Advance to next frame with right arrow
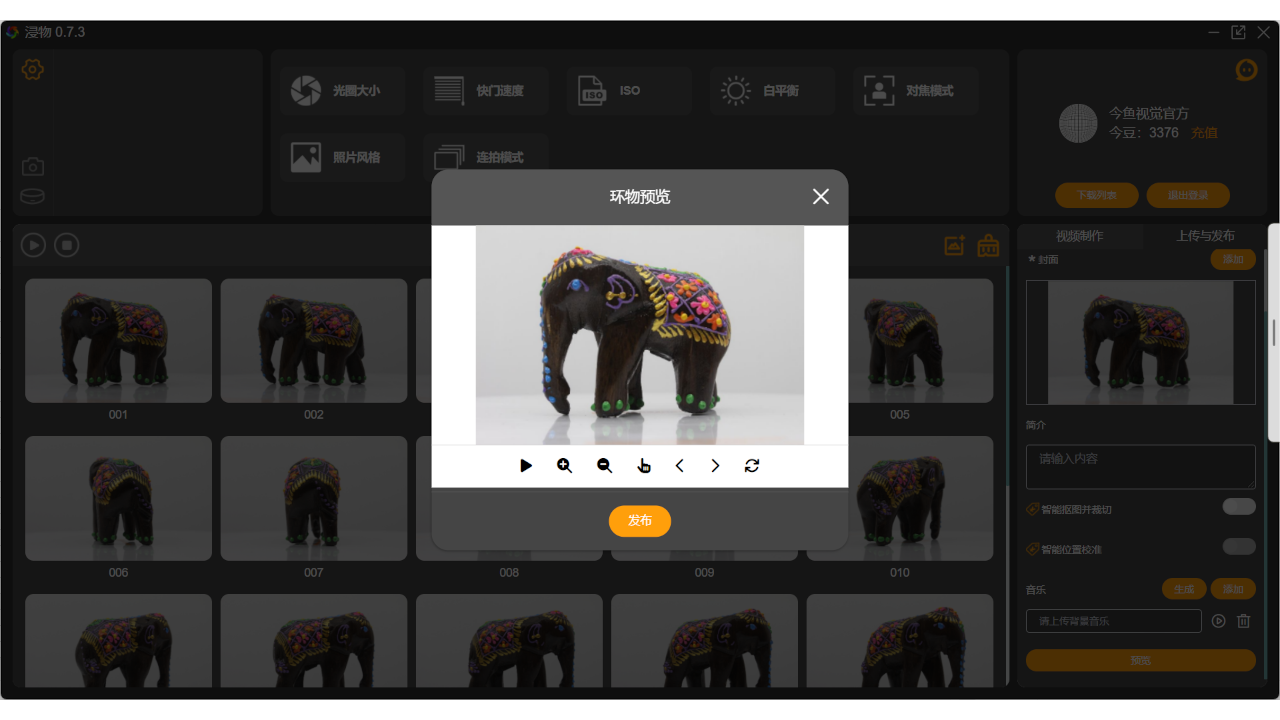Viewport: 1280px width, 720px height. [x=715, y=466]
